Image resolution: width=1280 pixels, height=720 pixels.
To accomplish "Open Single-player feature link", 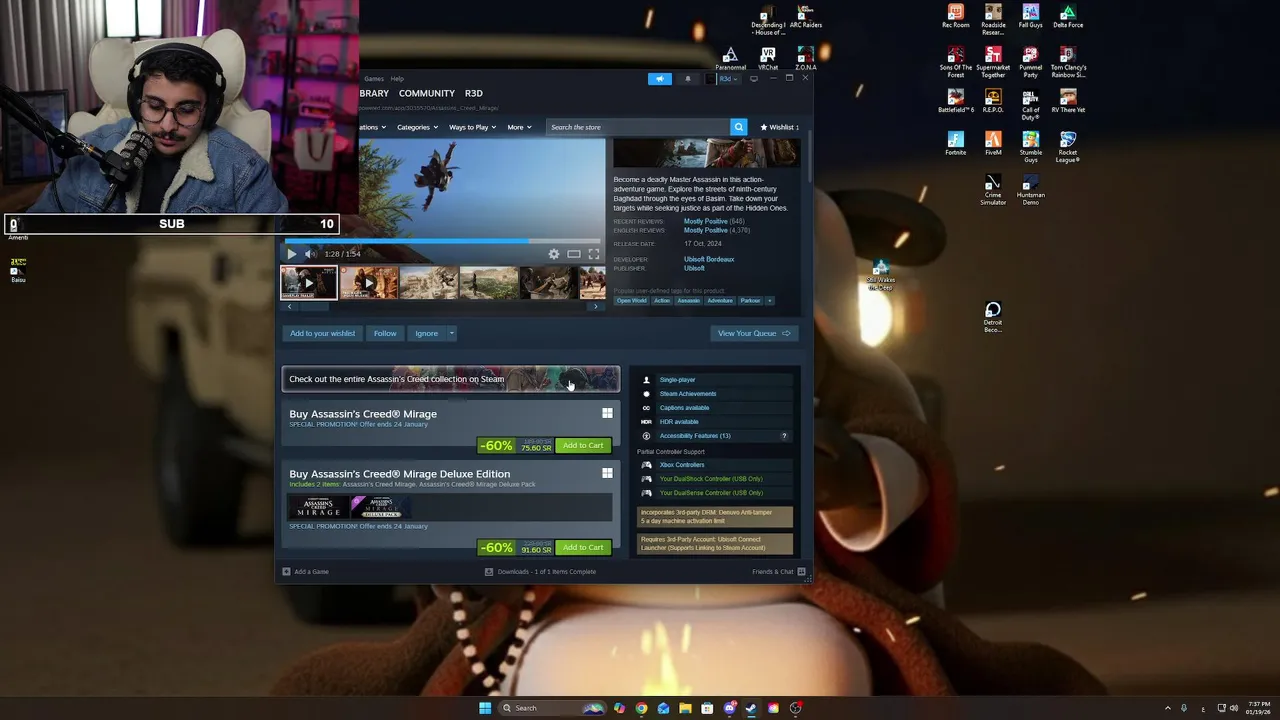I will tap(677, 380).
